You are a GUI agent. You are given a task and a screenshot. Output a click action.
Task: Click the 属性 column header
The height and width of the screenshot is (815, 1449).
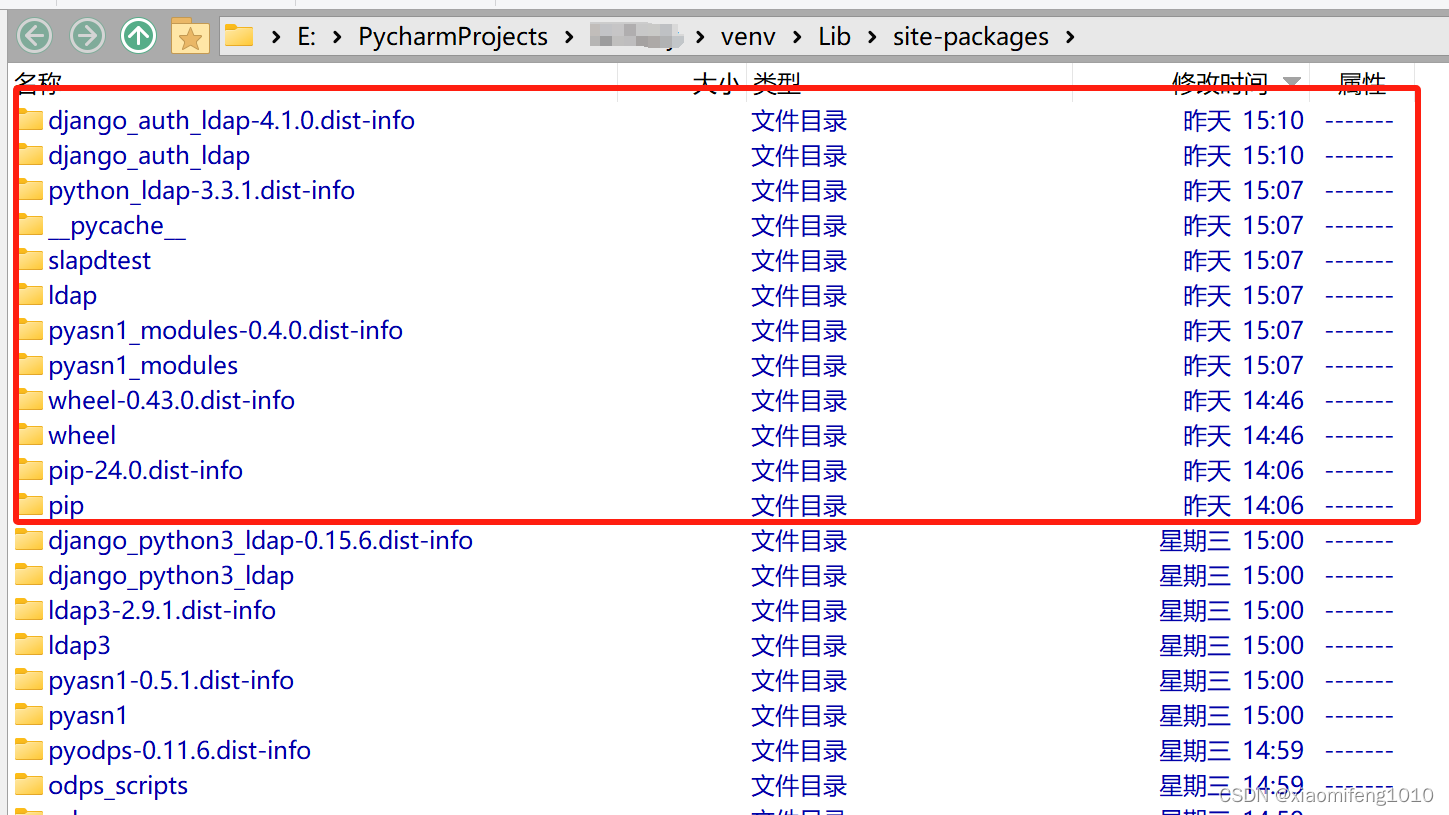point(1362,83)
